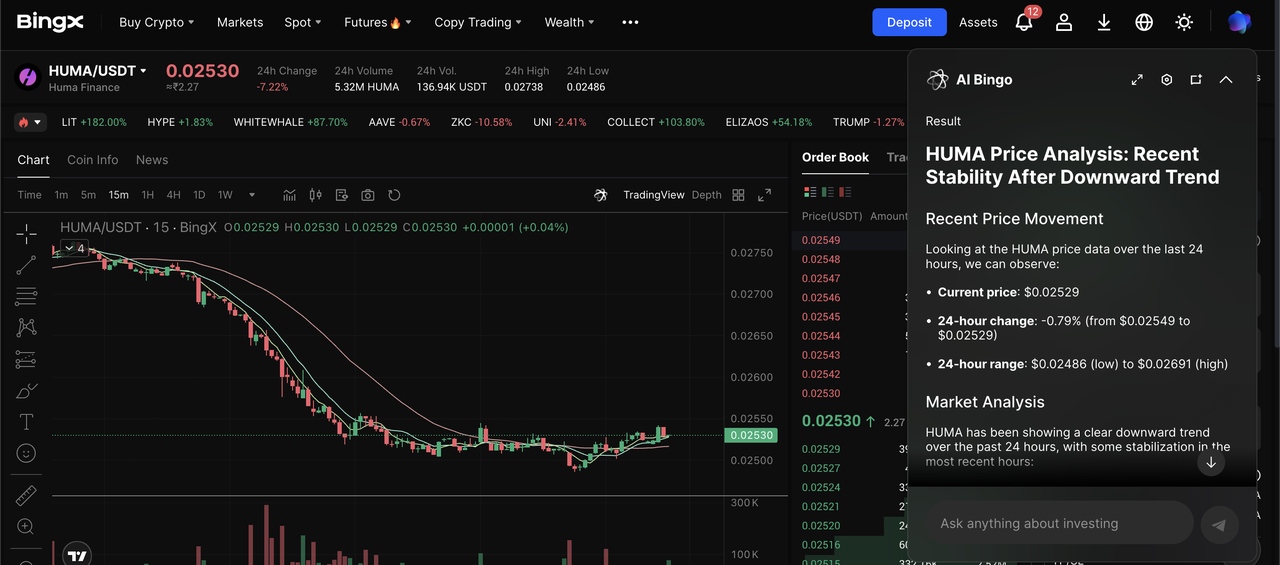The image size is (1280, 565).
Task: Open the chart indicators tool
Action: click(290, 195)
